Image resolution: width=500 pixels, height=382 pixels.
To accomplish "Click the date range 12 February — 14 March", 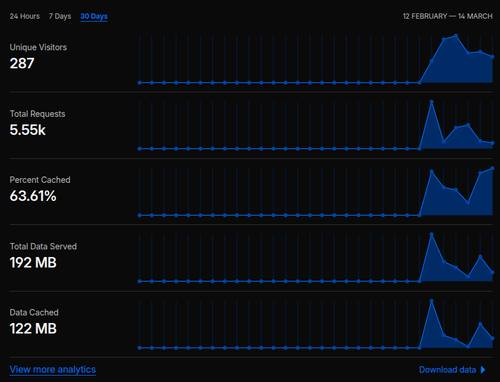I will pos(447,16).
